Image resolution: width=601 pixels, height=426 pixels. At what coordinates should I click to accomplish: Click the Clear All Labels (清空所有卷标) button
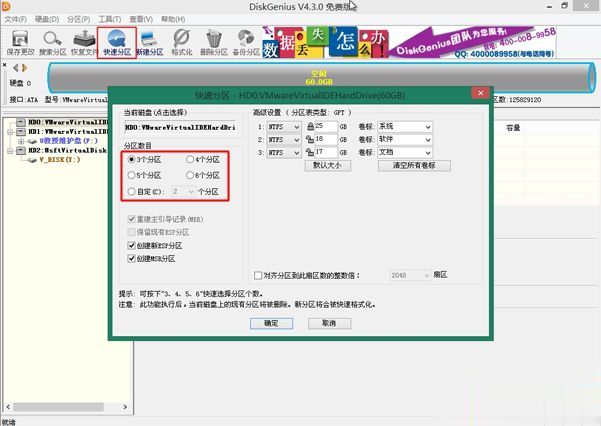click(x=414, y=165)
